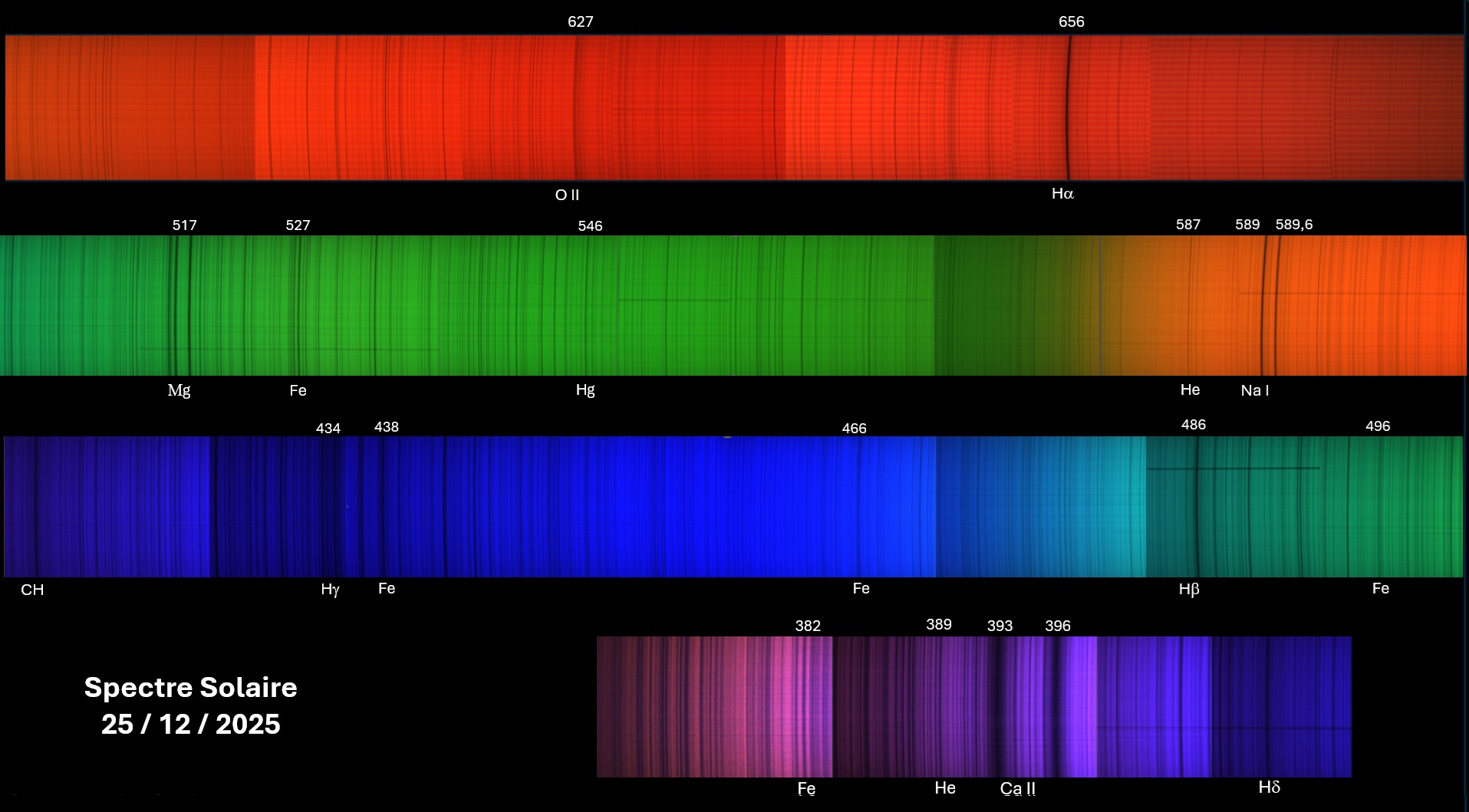Click the 527 wavelength number
The height and width of the screenshot is (812, 1469).
click(298, 225)
